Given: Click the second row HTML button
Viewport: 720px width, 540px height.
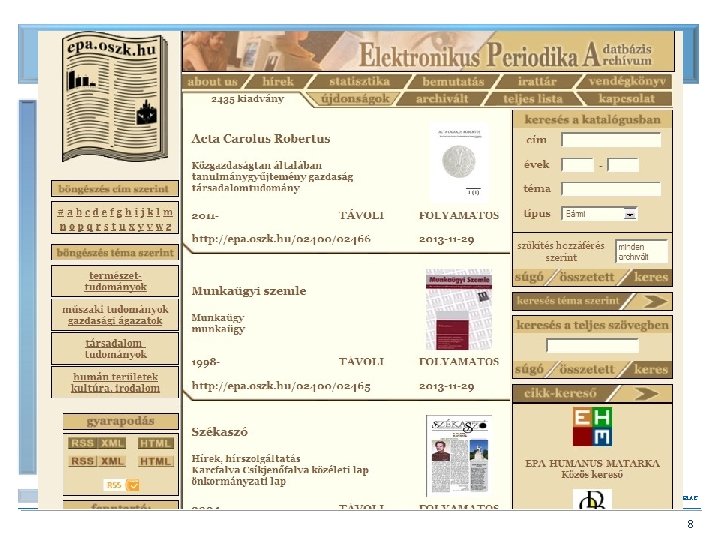Looking at the screenshot, I should click(x=156, y=461).
